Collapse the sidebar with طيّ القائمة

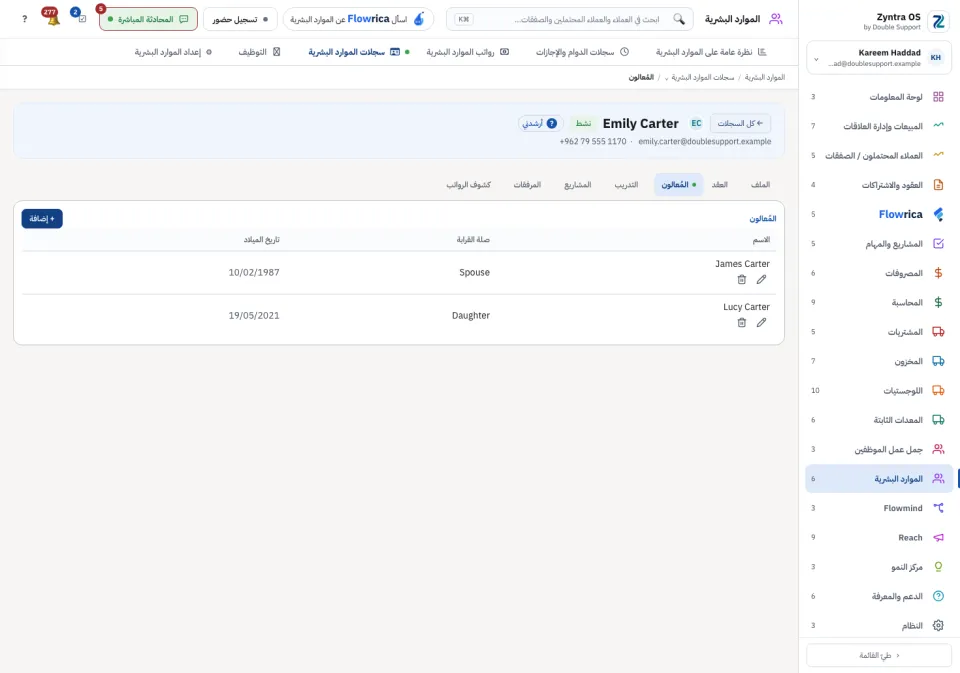[879, 655]
